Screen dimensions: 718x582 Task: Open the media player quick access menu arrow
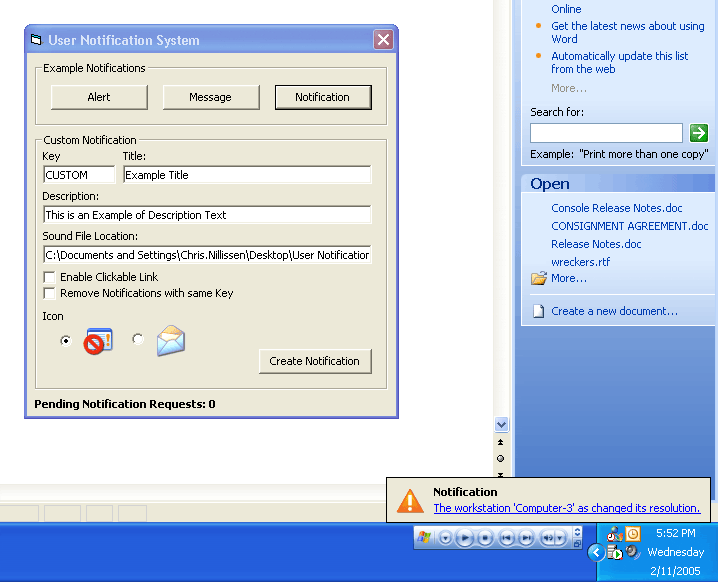tap(446, 538)
